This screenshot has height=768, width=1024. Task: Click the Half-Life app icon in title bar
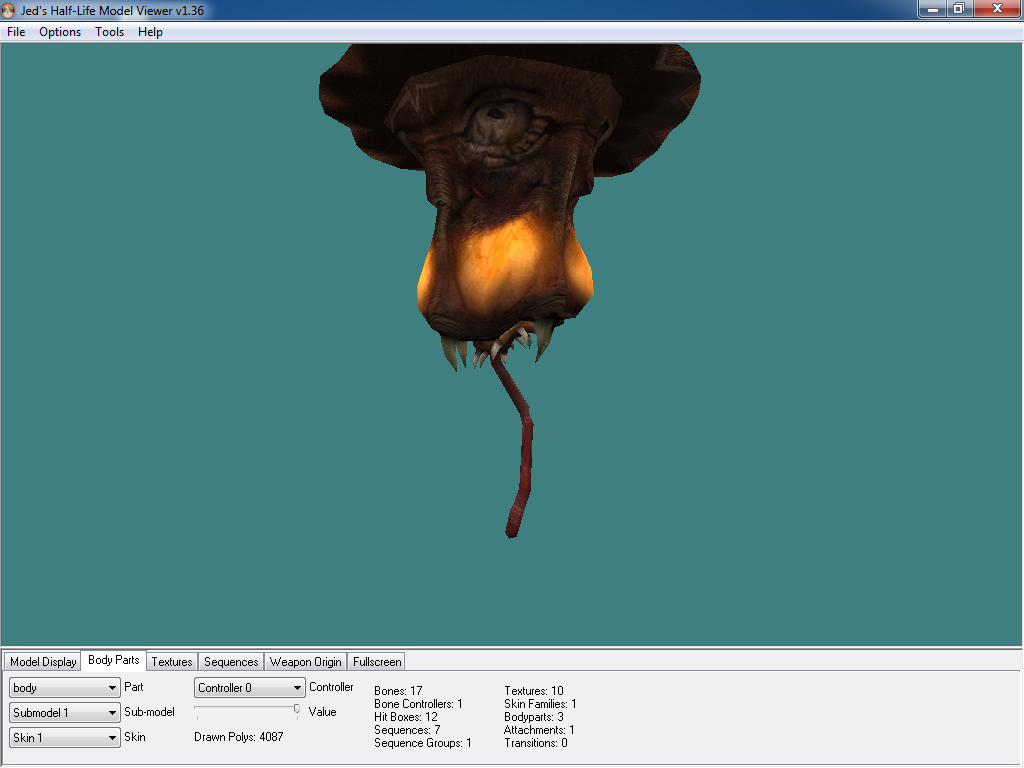pyautogui.click(x=8, y=10)
